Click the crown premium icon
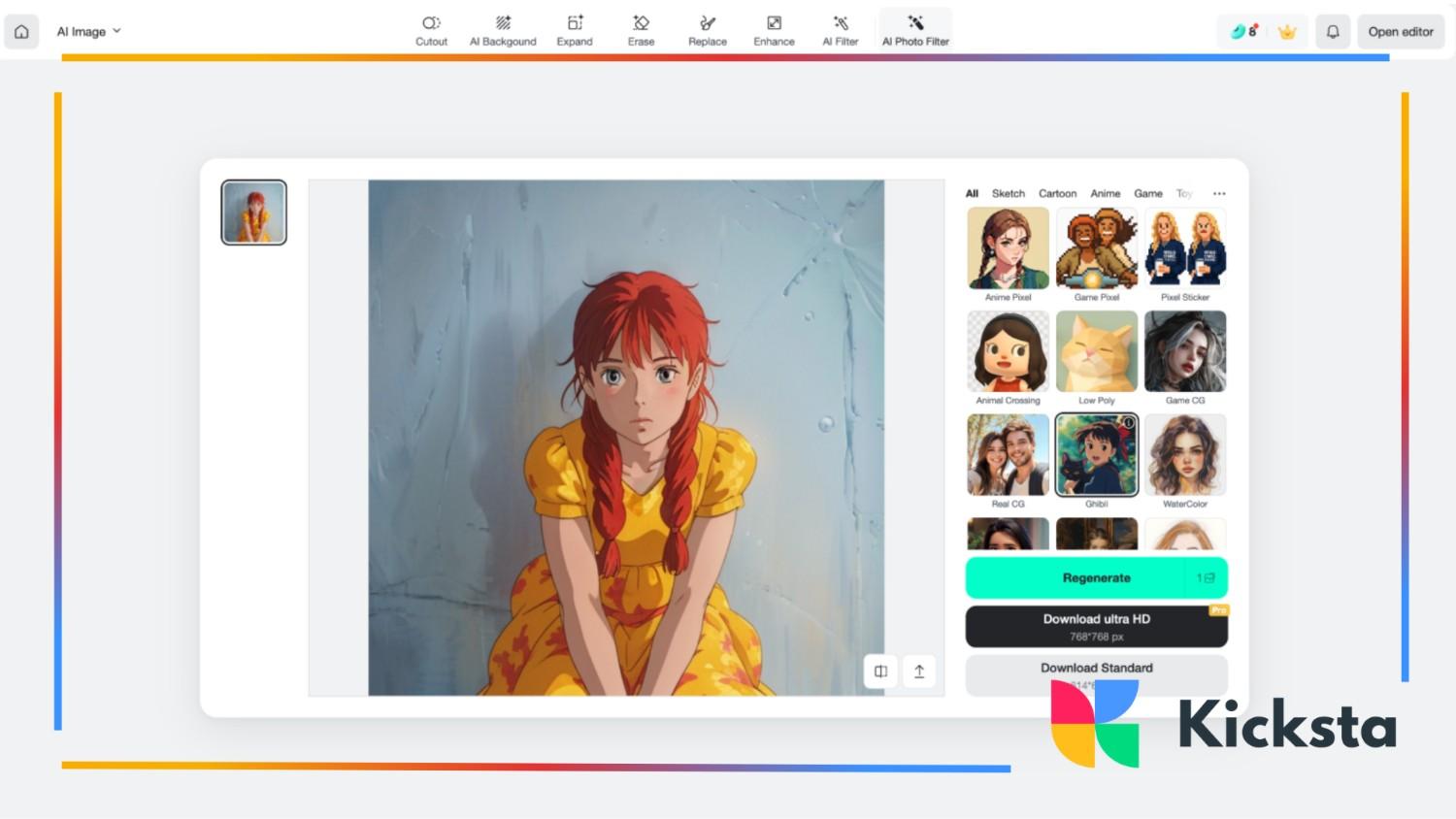This screenshot has width=1456, height=819. pos(1287,32)
